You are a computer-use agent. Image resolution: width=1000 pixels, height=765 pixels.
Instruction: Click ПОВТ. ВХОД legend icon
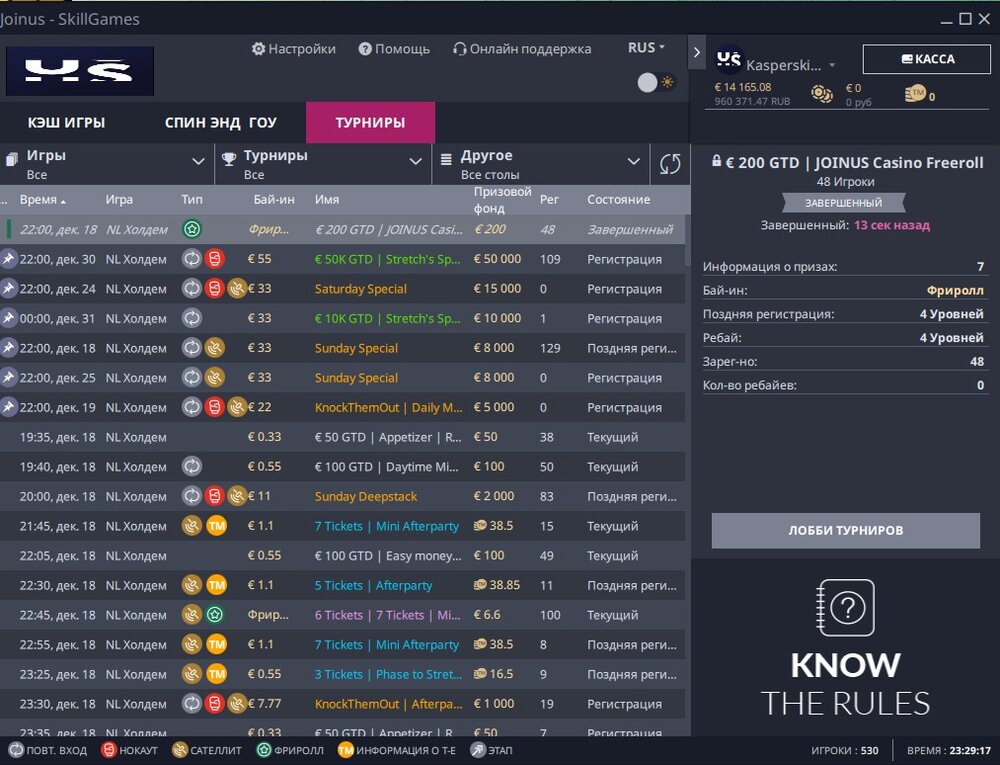coord(16,750)
